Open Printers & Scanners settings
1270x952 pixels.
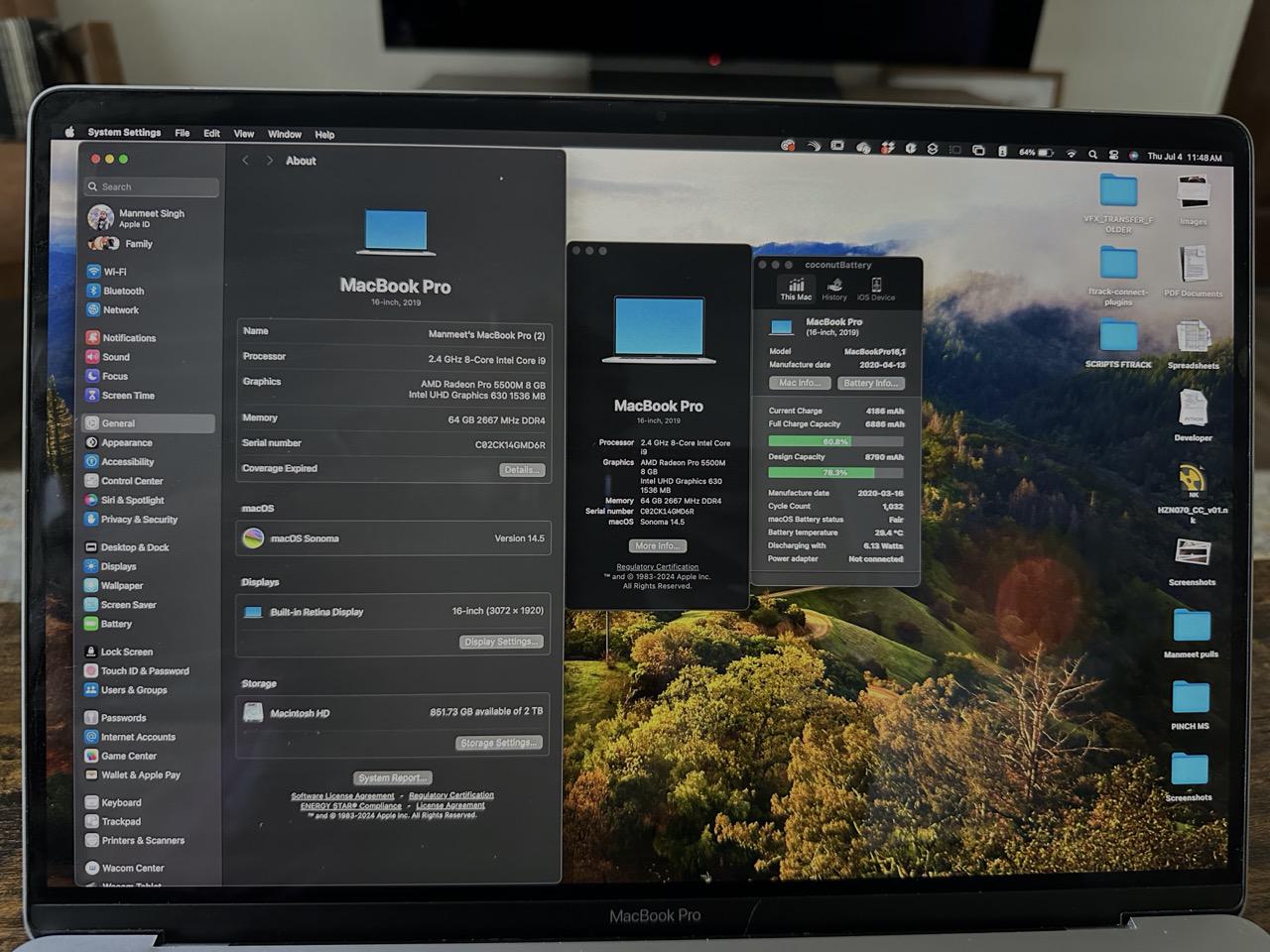[135, 840]
